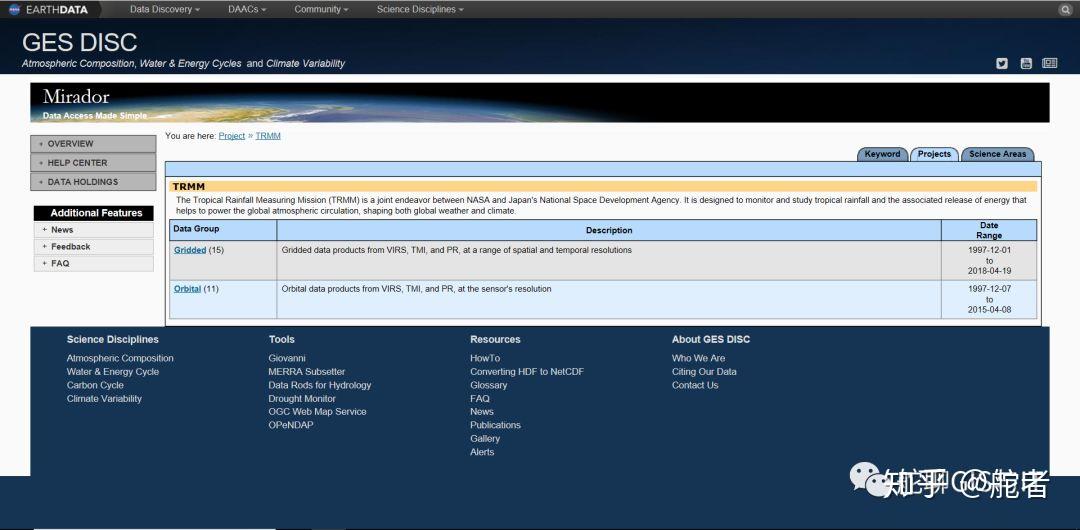The width and height of the screenshot is (1080, 530).
Task: Expand the News item under Additional Features
Action: click(93, 230)
